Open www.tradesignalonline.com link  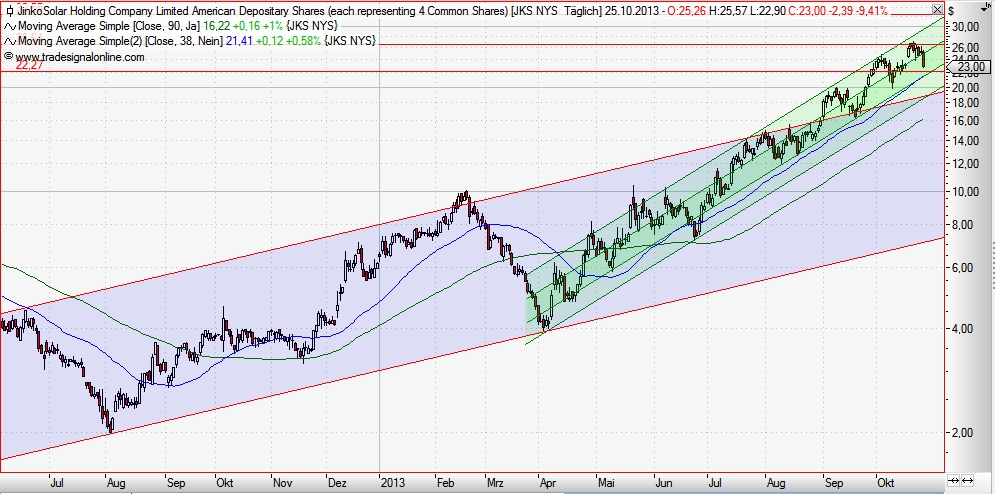coord(79,57)
